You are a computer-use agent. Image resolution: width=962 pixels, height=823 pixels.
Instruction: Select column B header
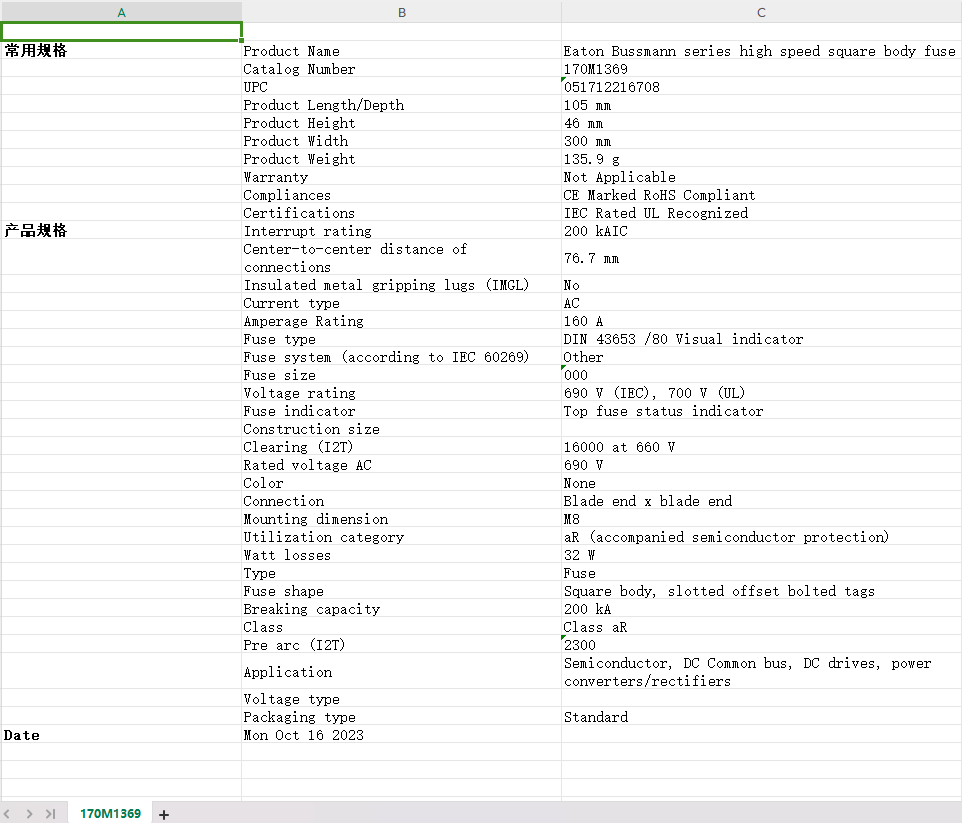coord(401,12)
